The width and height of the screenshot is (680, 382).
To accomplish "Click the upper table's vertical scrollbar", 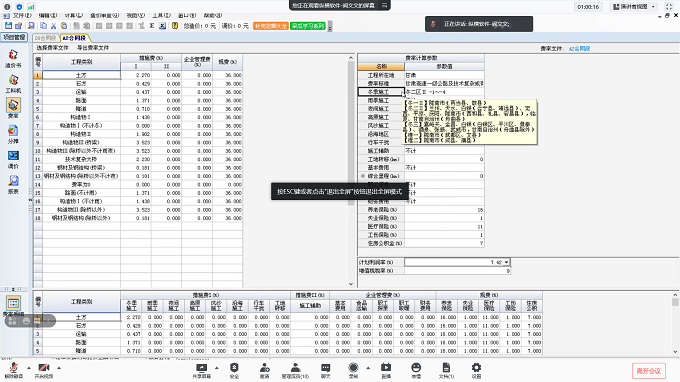I will coord(351,171).
